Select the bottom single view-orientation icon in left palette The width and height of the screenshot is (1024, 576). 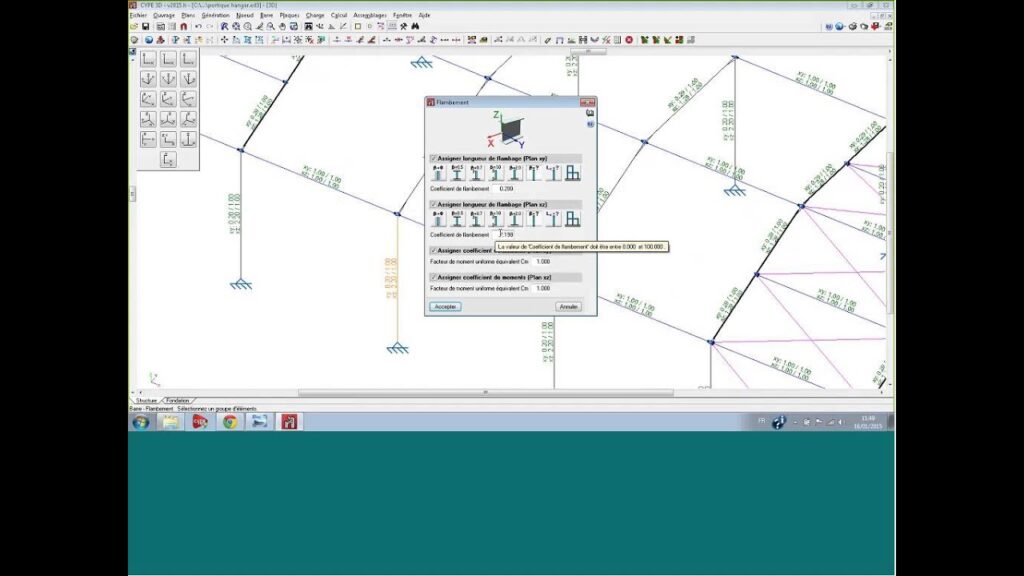coord(168,159)
